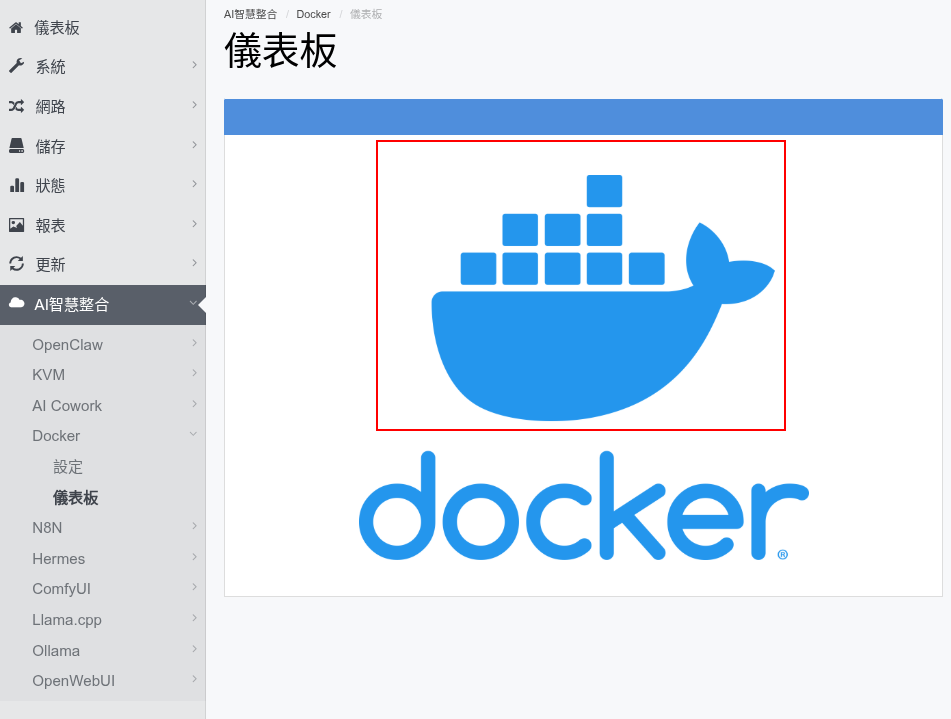Click the shuffle icon for 網路
The height and width of the screenshot is (719, 951).
(x=16, y=106)
